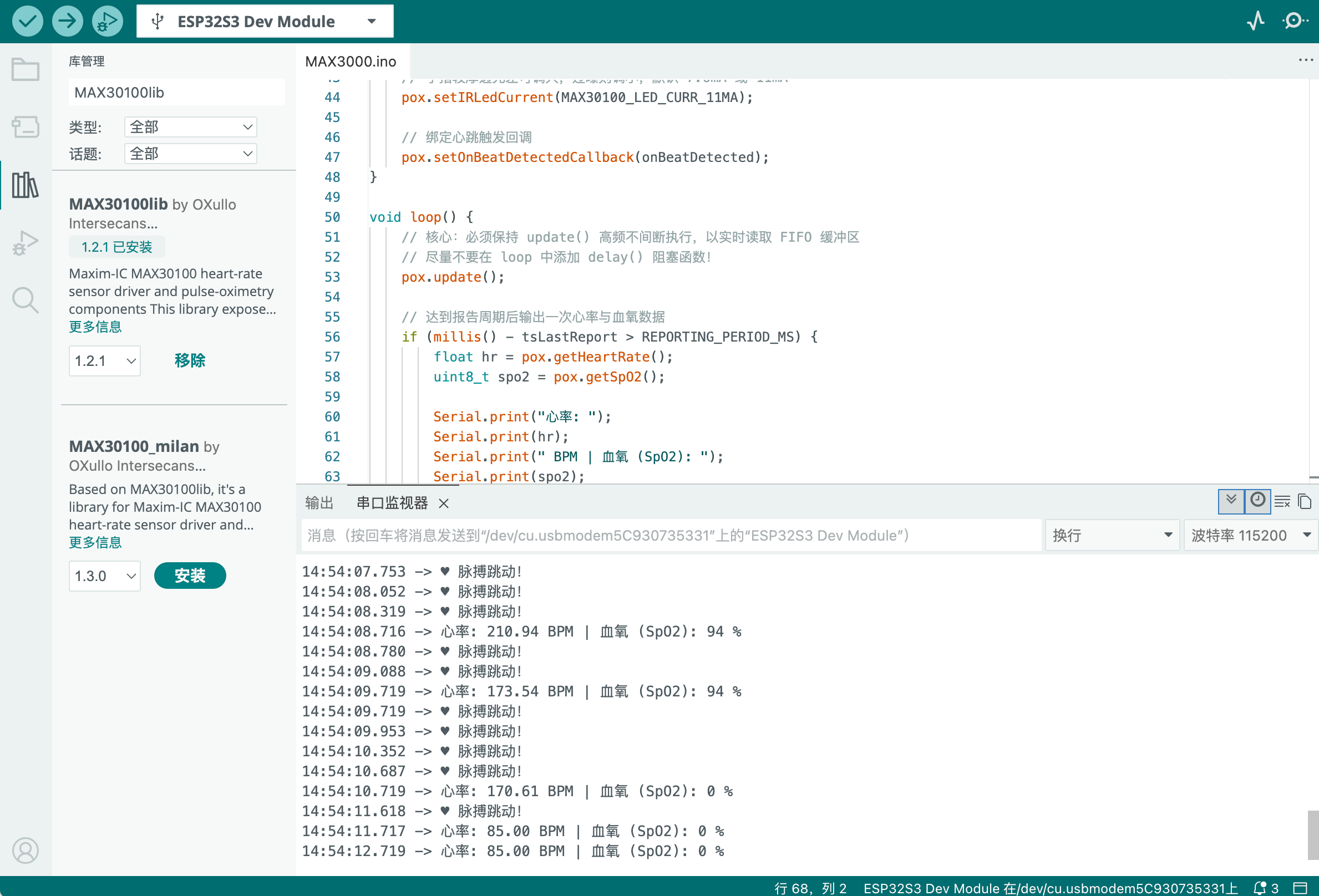Toggle timestamp display in serial monitor
Image resolution: width=1319 pixels, height=896 pixels.
coord(1257,501)
